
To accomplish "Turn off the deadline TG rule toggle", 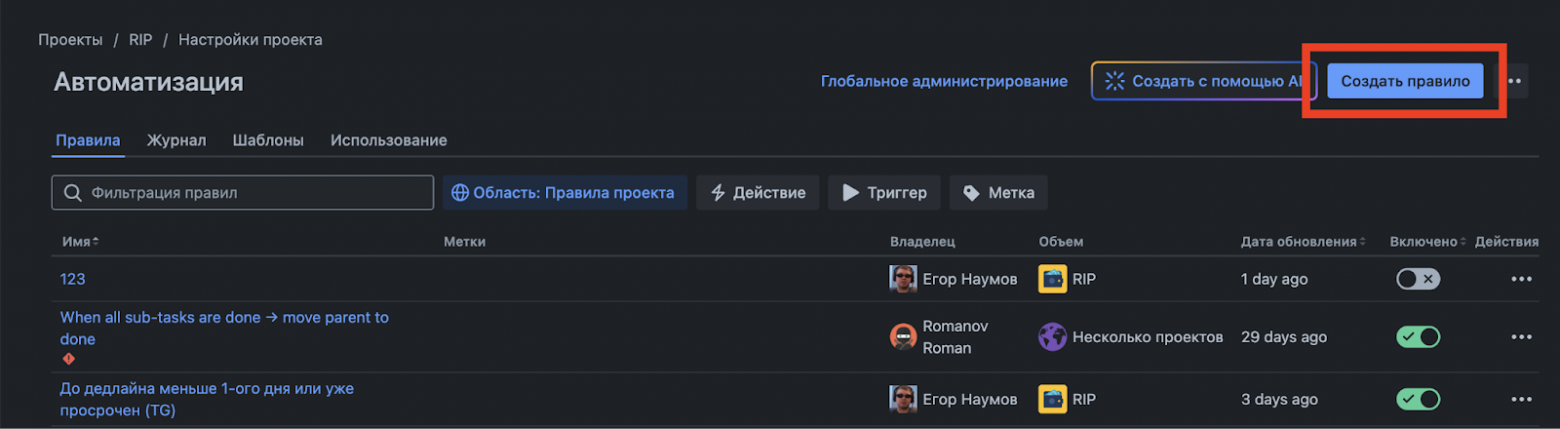I will 1418,399.
